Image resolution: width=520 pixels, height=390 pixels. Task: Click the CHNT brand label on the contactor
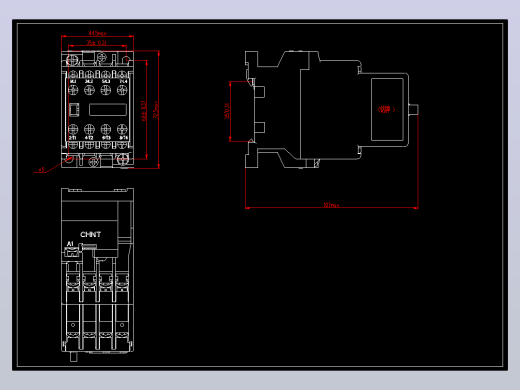pos(90,234)
